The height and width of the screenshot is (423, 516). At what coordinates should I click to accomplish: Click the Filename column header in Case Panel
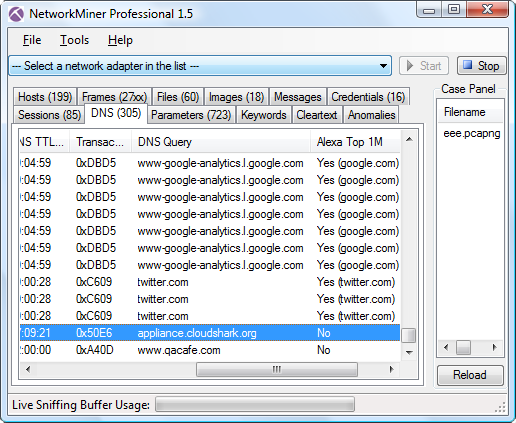point(470,112)
